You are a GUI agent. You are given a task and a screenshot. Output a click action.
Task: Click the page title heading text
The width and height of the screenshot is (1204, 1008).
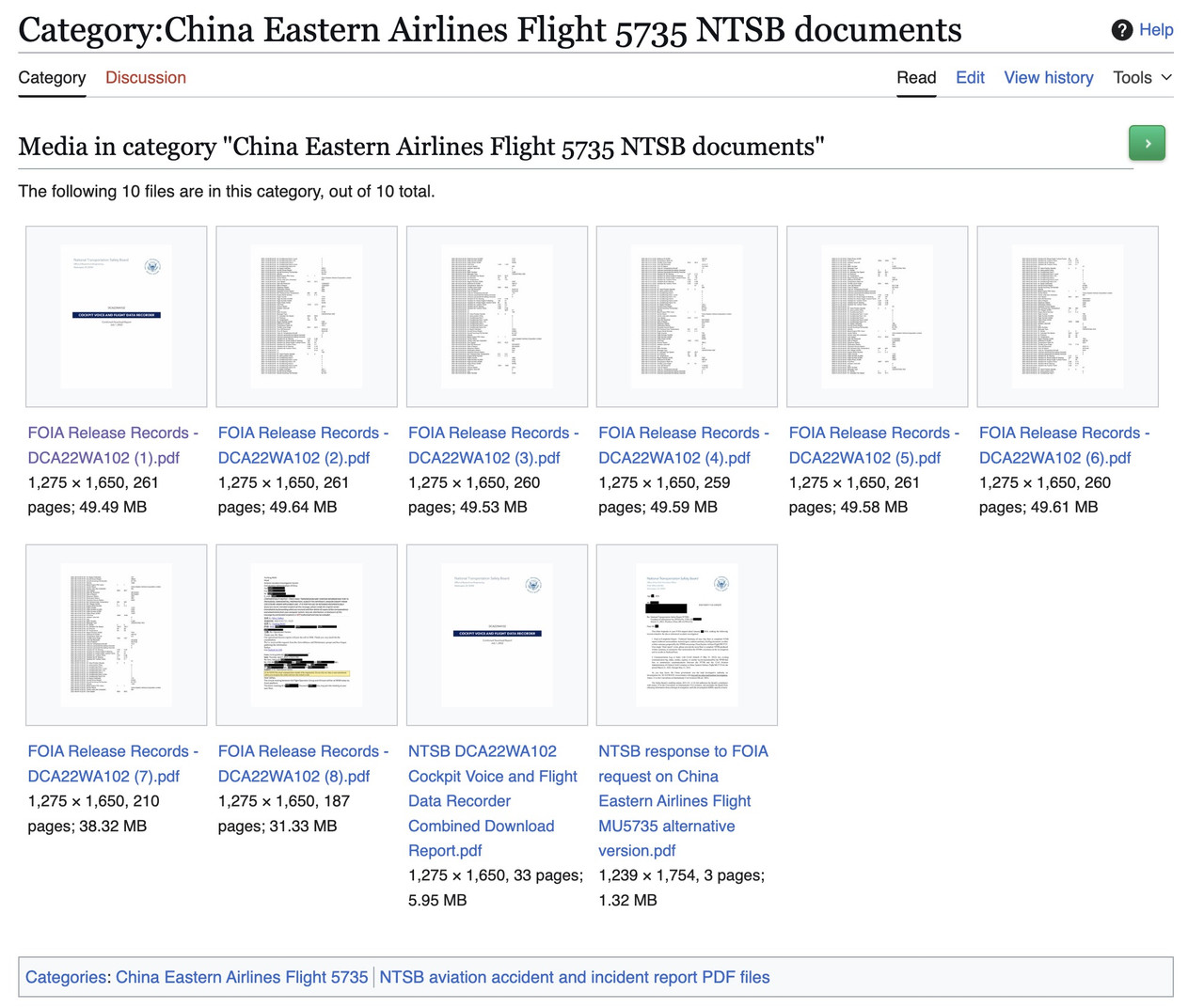click(490, 30)
